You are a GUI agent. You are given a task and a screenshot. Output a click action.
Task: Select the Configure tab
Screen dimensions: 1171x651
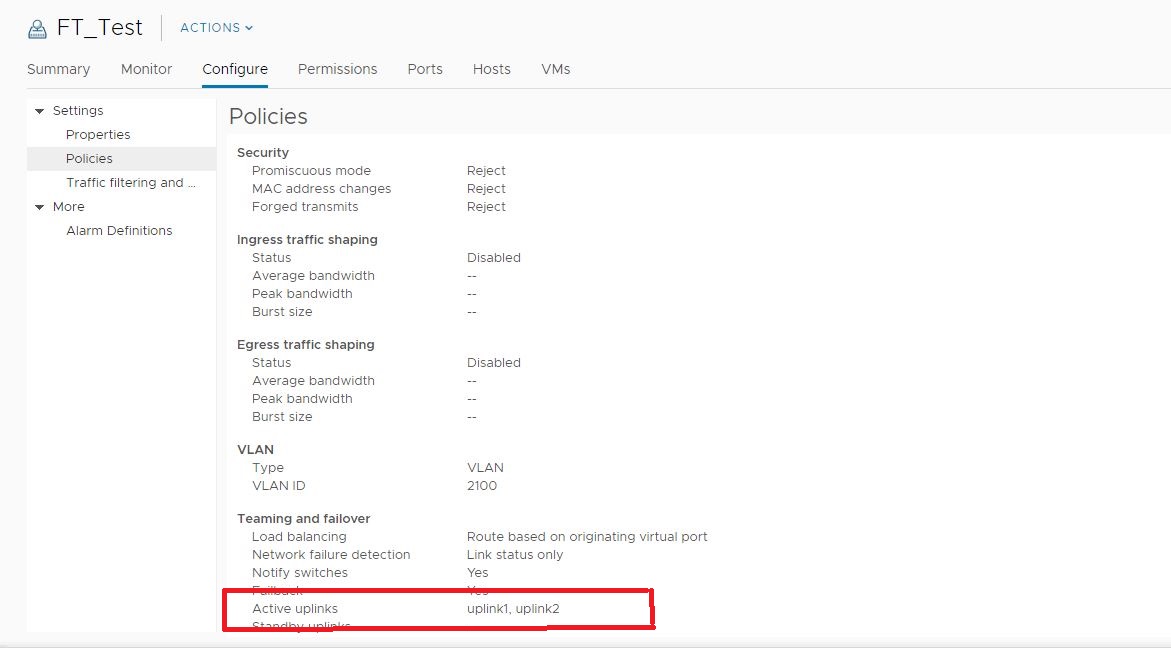click(x=235, y=69)
